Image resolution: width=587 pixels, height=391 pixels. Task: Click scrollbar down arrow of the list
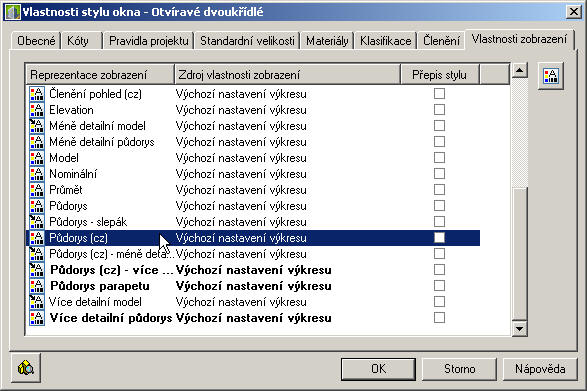(520, 329)
